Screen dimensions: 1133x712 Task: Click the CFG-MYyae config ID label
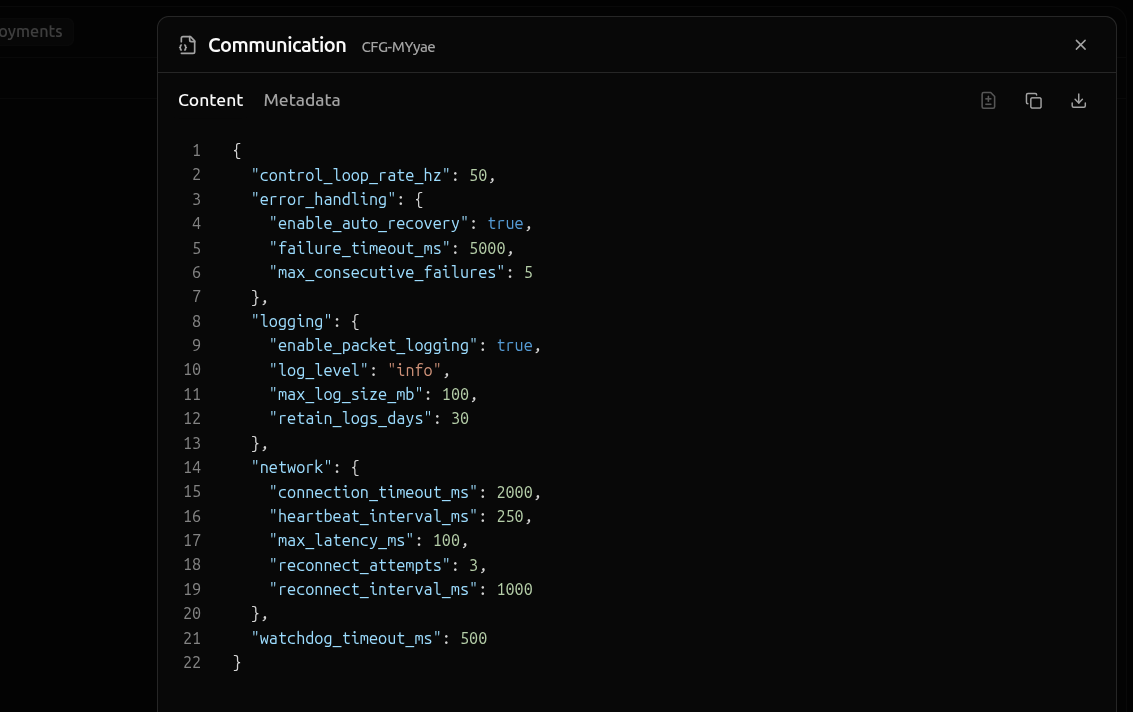click(x=398, y=47)
